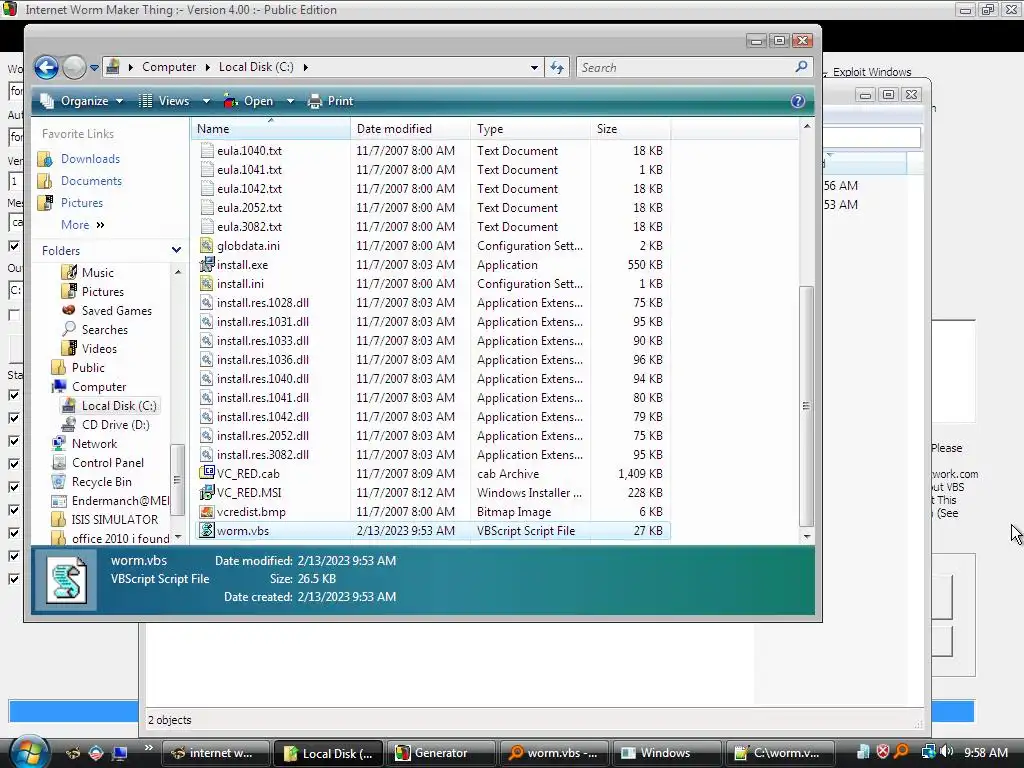Screen dimensions: 1024x768
Task: Click the install.res.3082.dll file name
Action: [263, 455]
